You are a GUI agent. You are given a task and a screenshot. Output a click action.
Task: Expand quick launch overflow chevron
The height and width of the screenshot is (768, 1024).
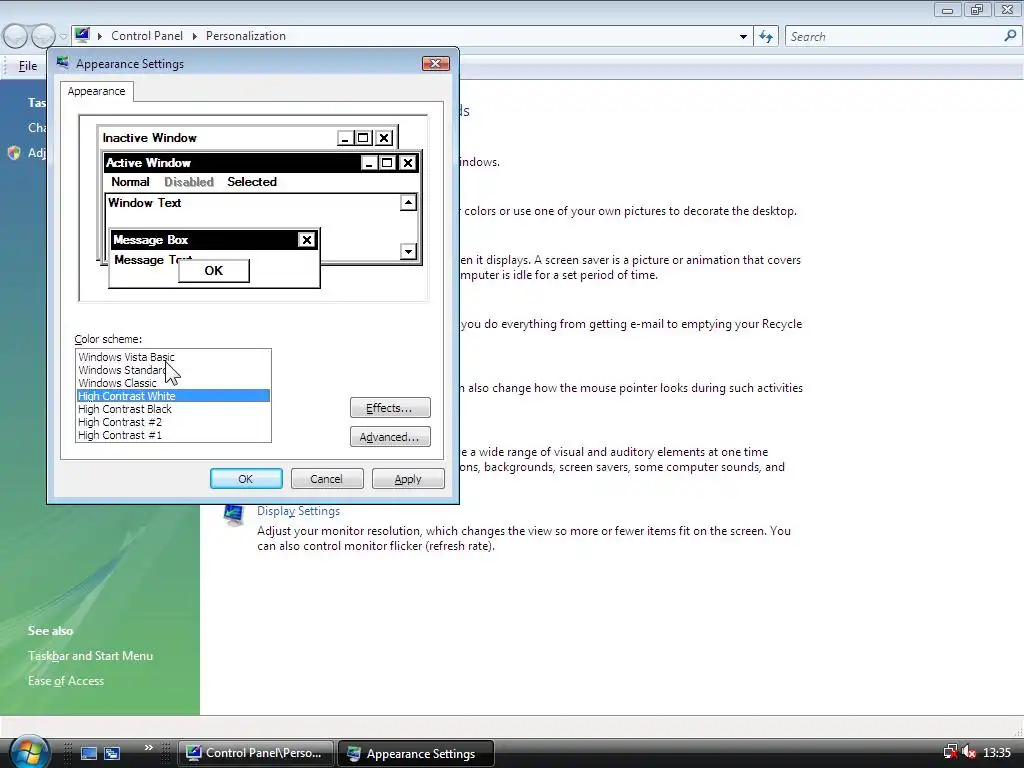pyautogui.click(x=148, y=748)
